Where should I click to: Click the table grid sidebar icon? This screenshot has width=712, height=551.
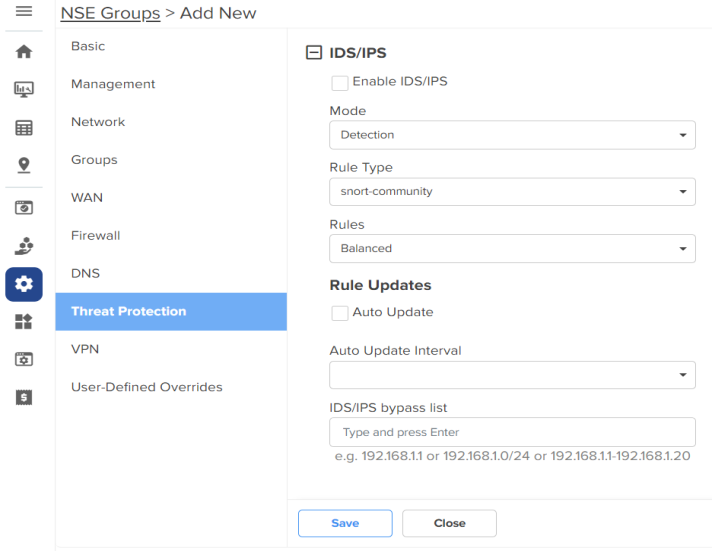coord(24,128)
